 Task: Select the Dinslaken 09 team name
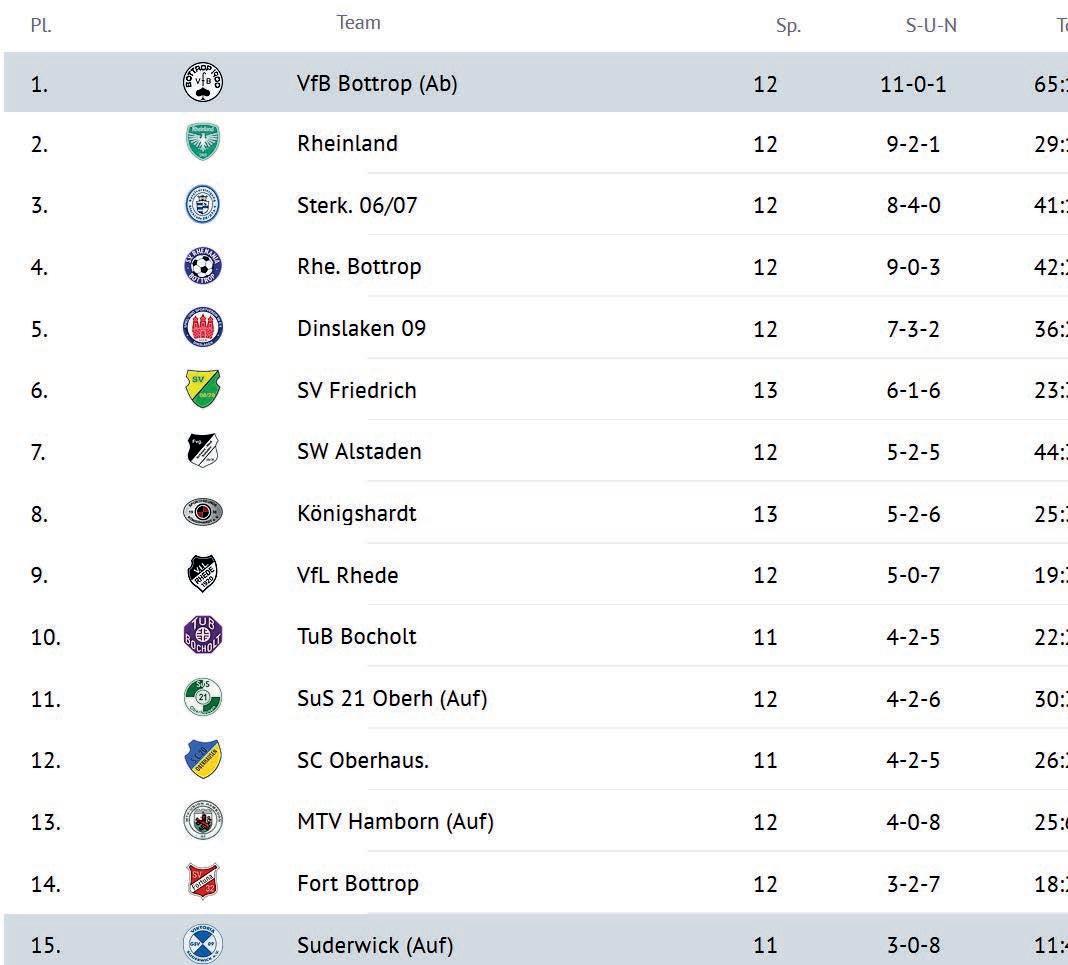click(361, 328)
